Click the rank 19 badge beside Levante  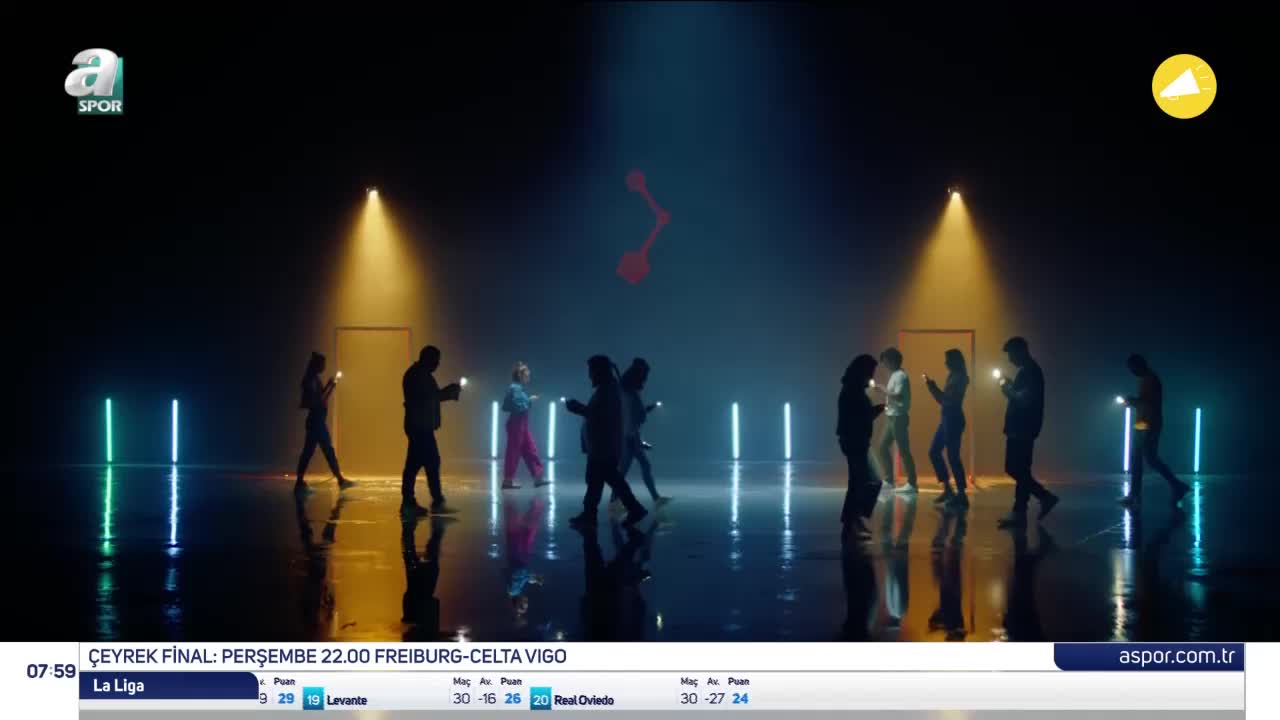pos(313,699)
